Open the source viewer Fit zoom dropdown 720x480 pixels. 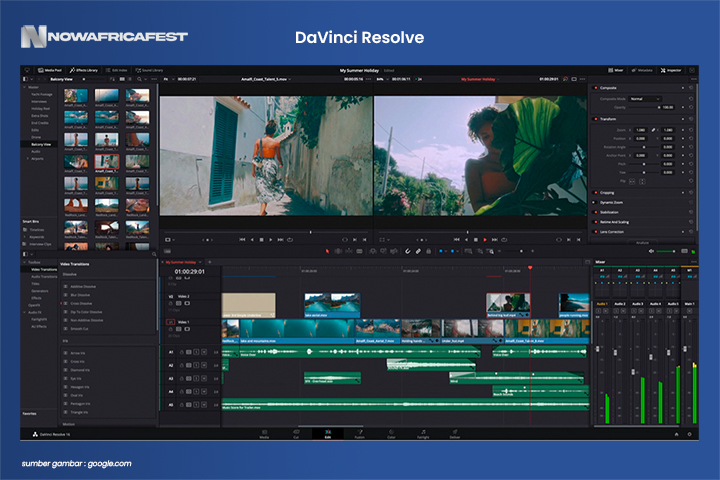pos(169,79)
